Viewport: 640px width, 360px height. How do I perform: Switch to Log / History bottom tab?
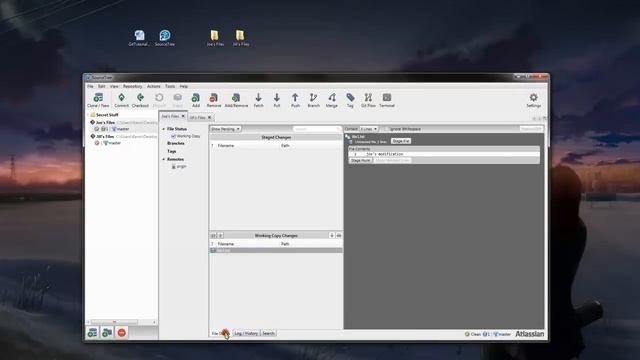coord(246,333)
